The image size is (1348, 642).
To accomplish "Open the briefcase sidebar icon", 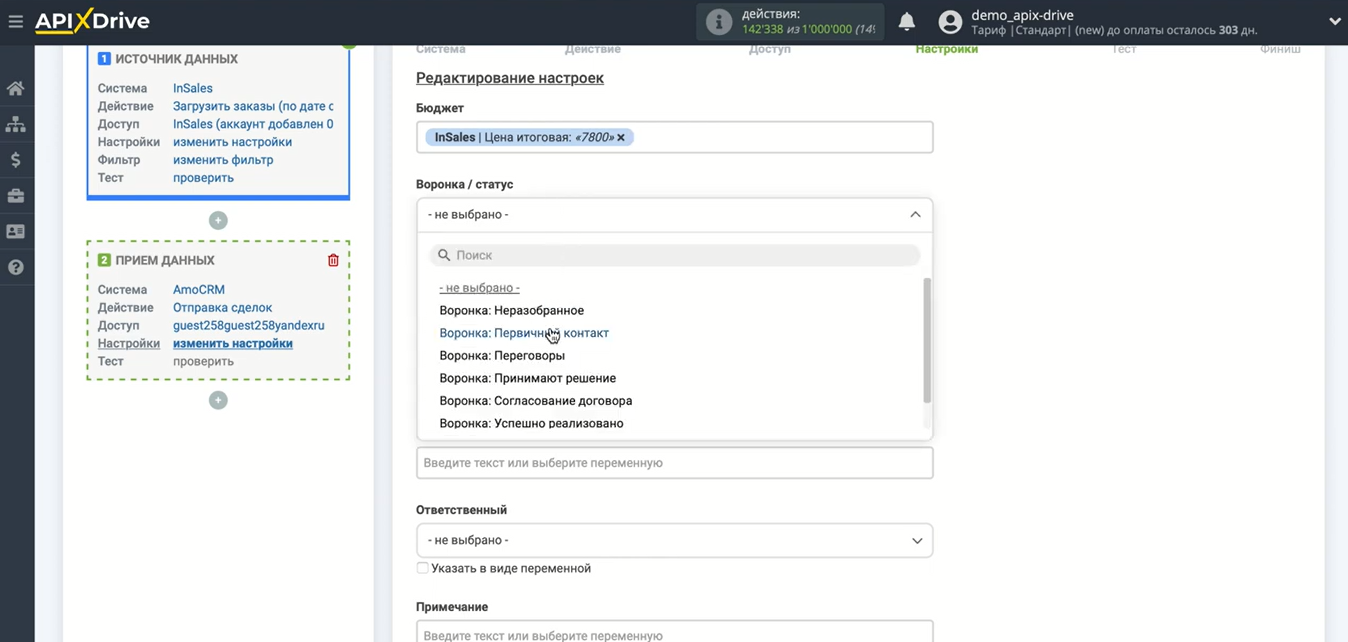I will (x=16, y=196).
